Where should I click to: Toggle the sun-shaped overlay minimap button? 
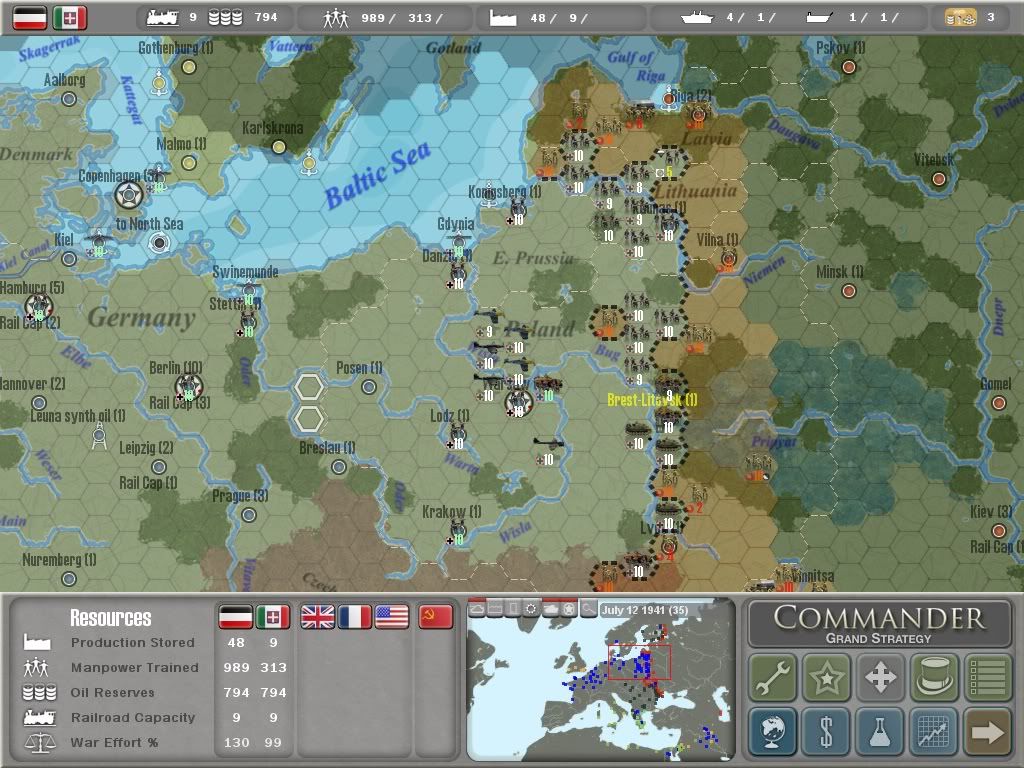[532, 609]
